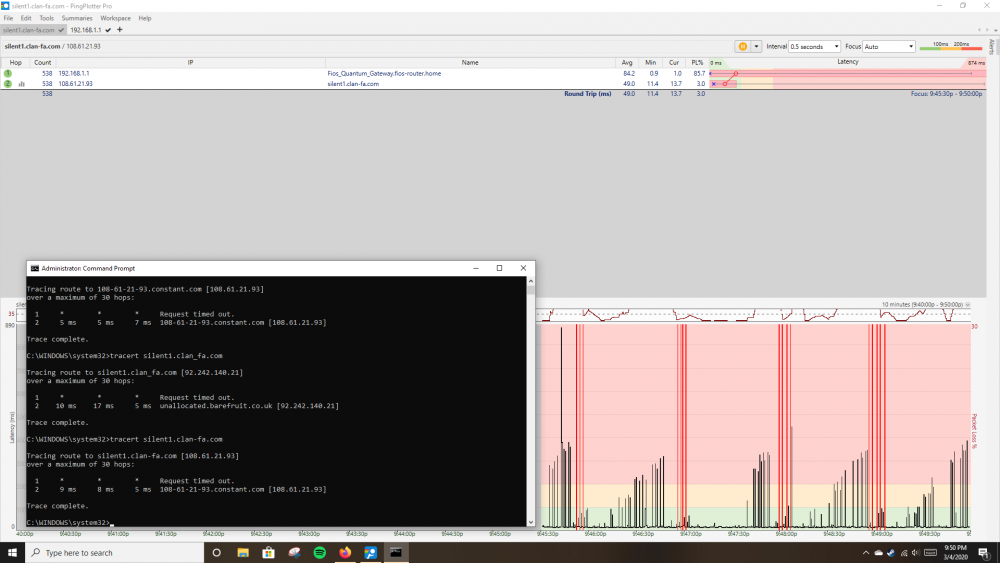Open the Focus dropdown set to Auto
This screenshot has height=563, width=1000.
889,47
